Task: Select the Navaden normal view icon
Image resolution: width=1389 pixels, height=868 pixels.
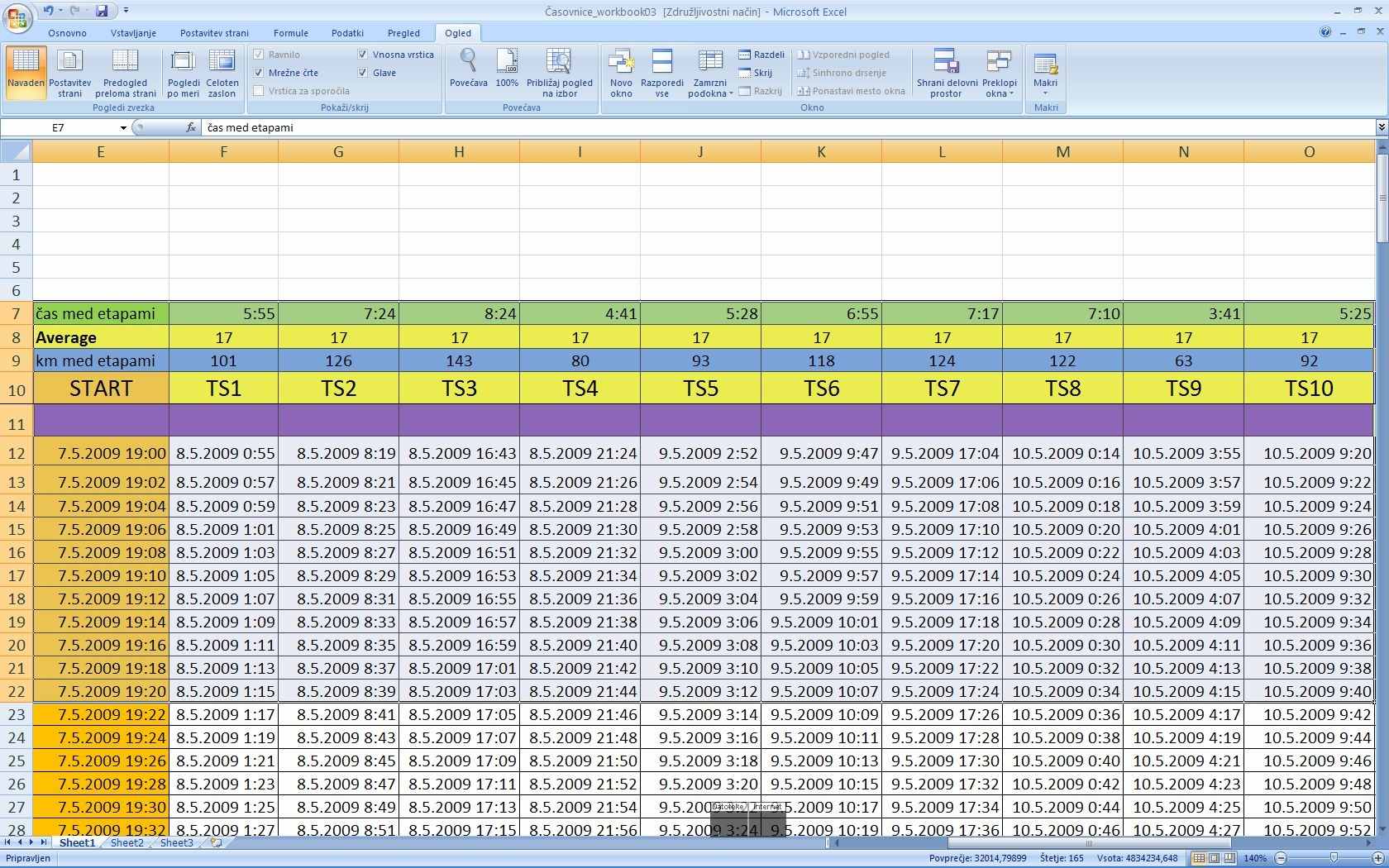Action: pos(26,73)
